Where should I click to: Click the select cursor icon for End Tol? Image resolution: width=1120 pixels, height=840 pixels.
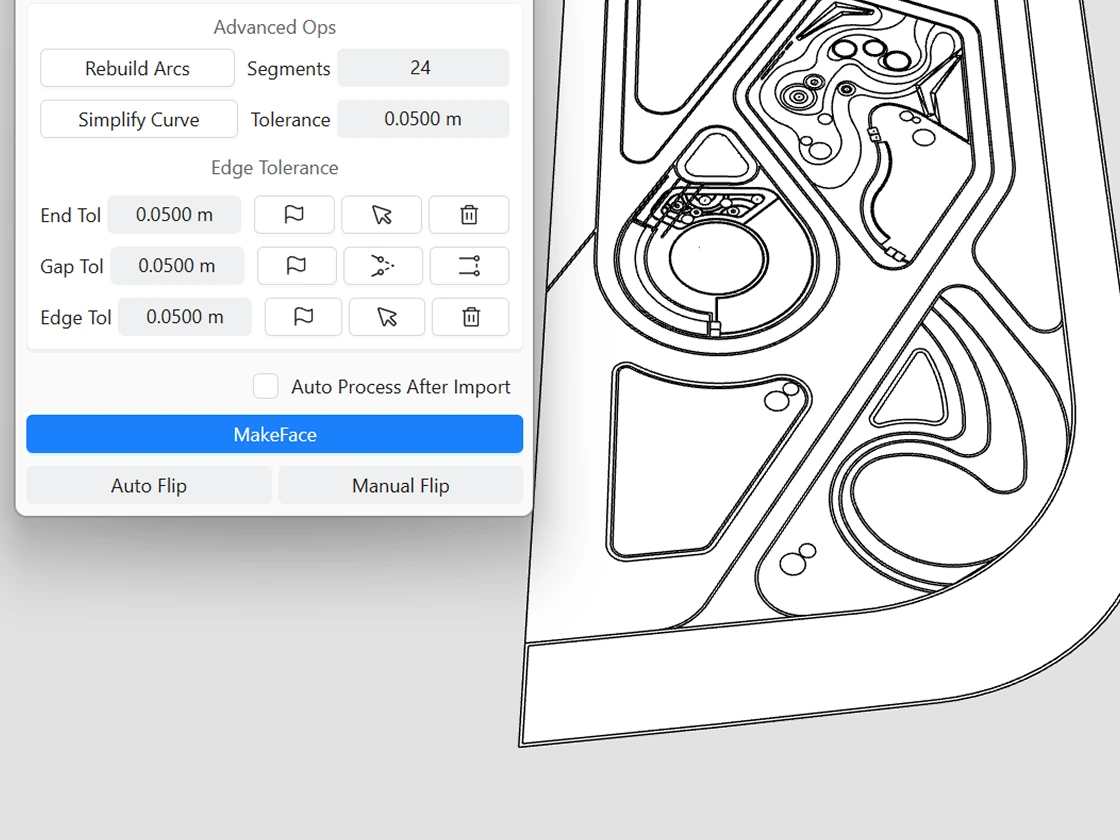[381, 215]
